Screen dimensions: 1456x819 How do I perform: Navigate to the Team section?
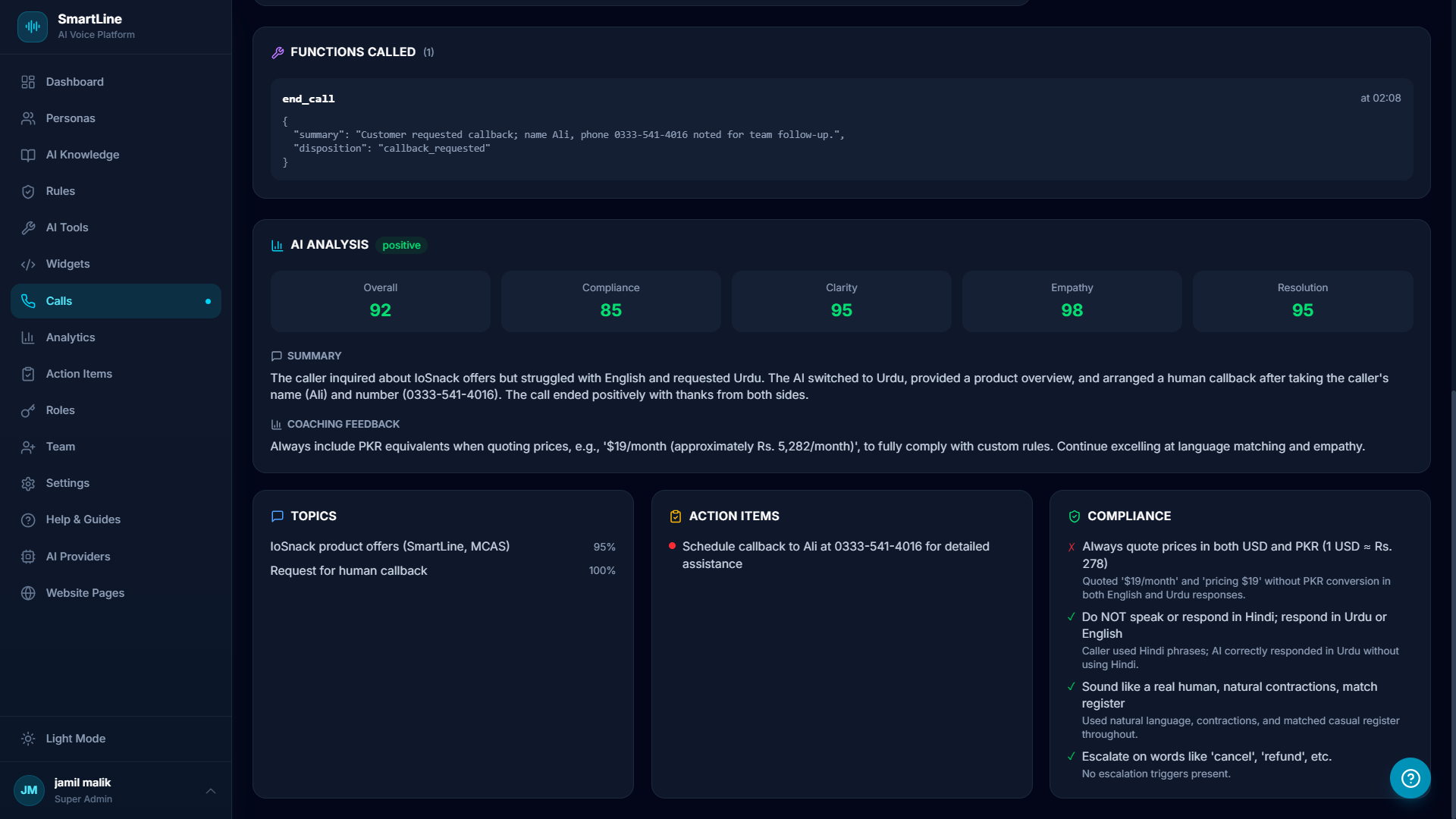[x=60, y=447]
